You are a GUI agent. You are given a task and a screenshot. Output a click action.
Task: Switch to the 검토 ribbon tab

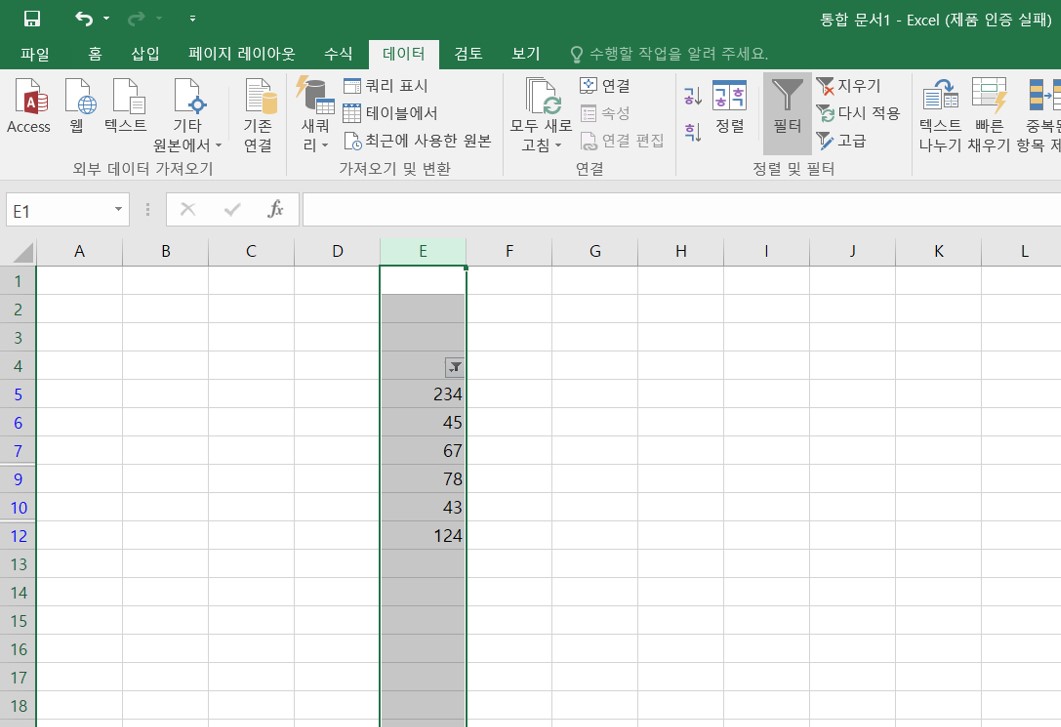[x=466, y=55]
